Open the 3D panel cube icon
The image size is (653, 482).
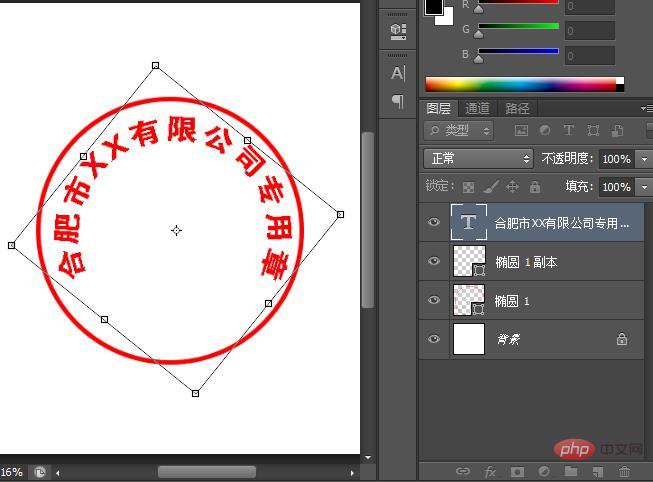[398, 31]
